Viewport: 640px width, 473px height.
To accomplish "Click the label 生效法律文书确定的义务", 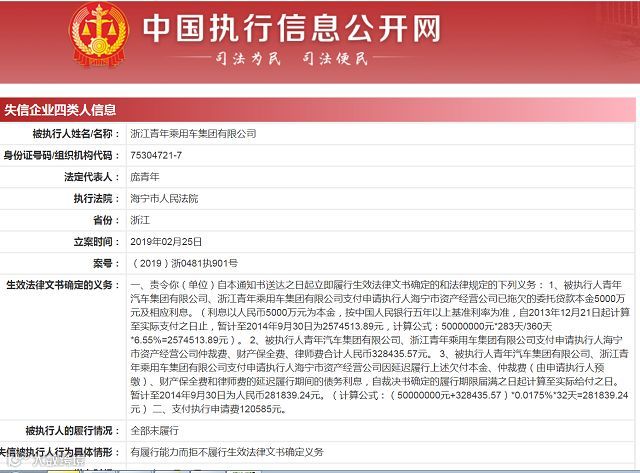I will point(63,285).
